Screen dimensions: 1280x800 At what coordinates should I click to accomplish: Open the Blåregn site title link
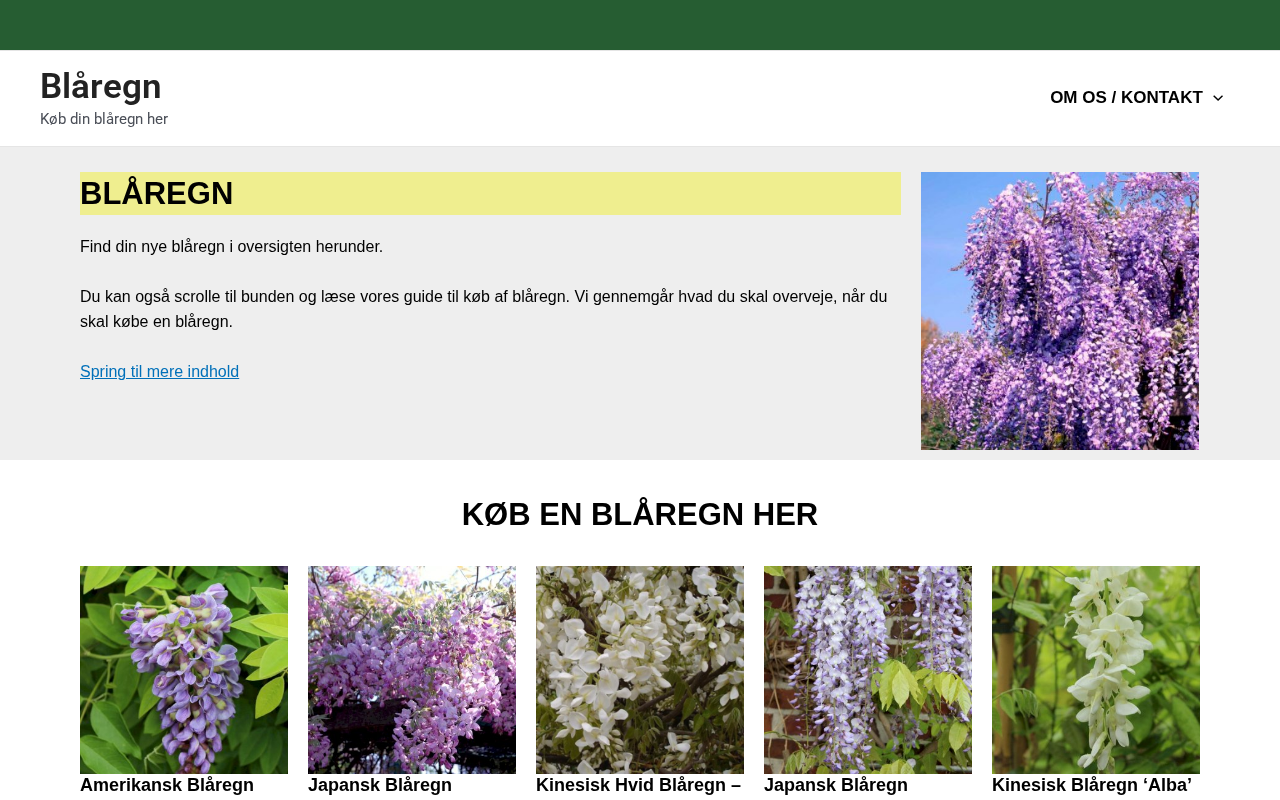(x=101, y=86)
